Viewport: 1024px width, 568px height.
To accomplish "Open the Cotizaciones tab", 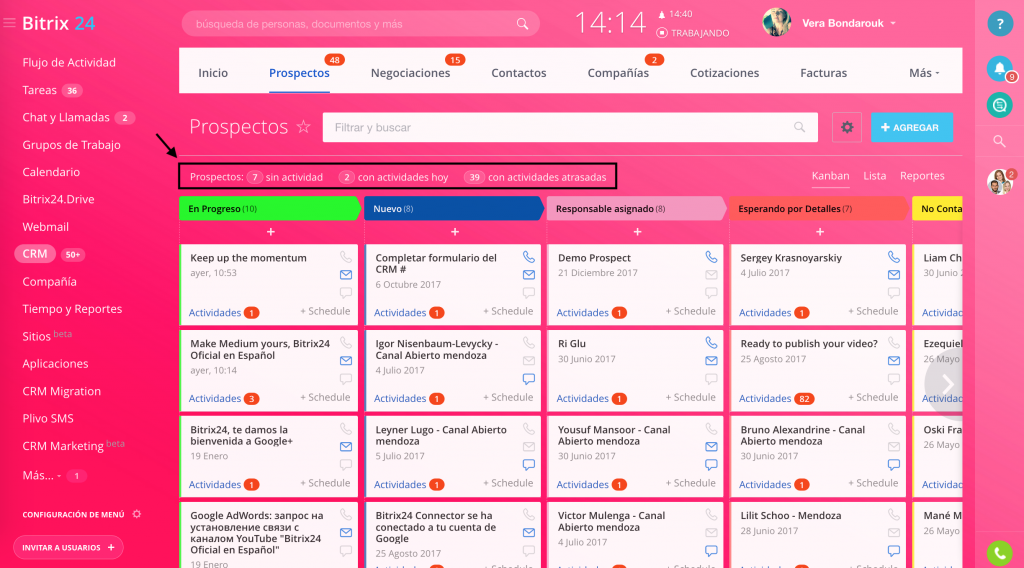I will coord(724,73).
